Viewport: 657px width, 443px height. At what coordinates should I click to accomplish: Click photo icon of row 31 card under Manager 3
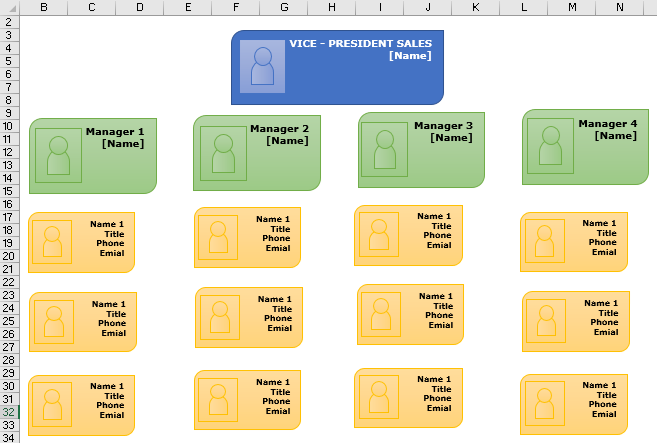click(379, 397)
